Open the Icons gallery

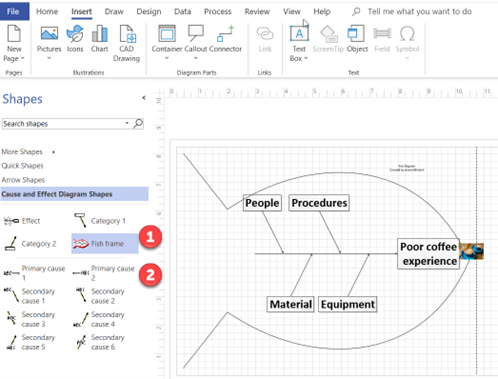pyautogui.click(x=75, y=39)
